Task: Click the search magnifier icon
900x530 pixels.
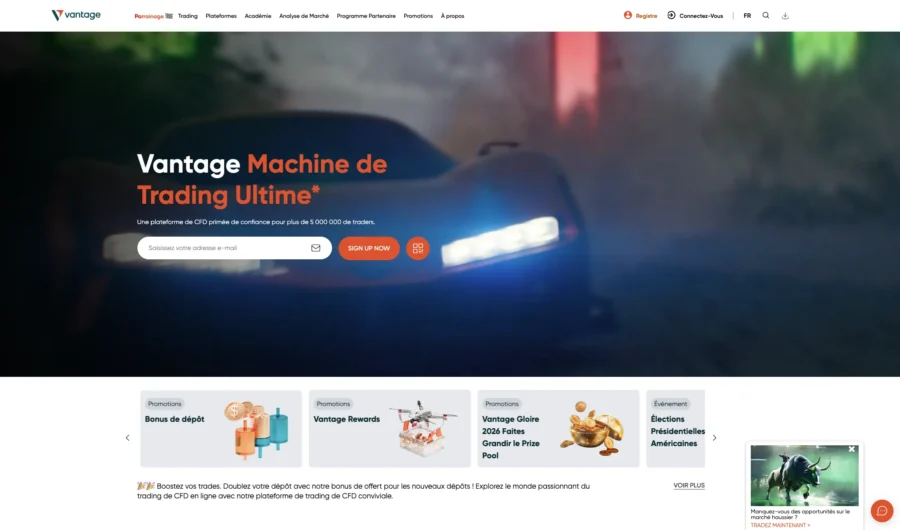Action: [x=766, y=16]
